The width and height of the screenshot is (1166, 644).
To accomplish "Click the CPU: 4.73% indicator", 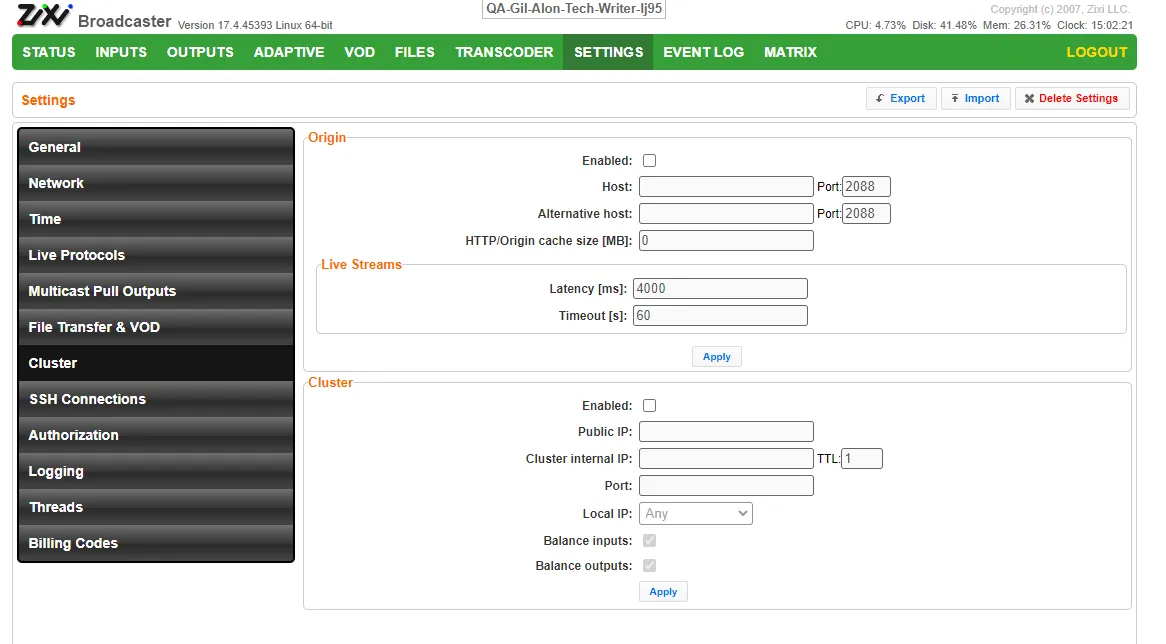I will [875, 25].
